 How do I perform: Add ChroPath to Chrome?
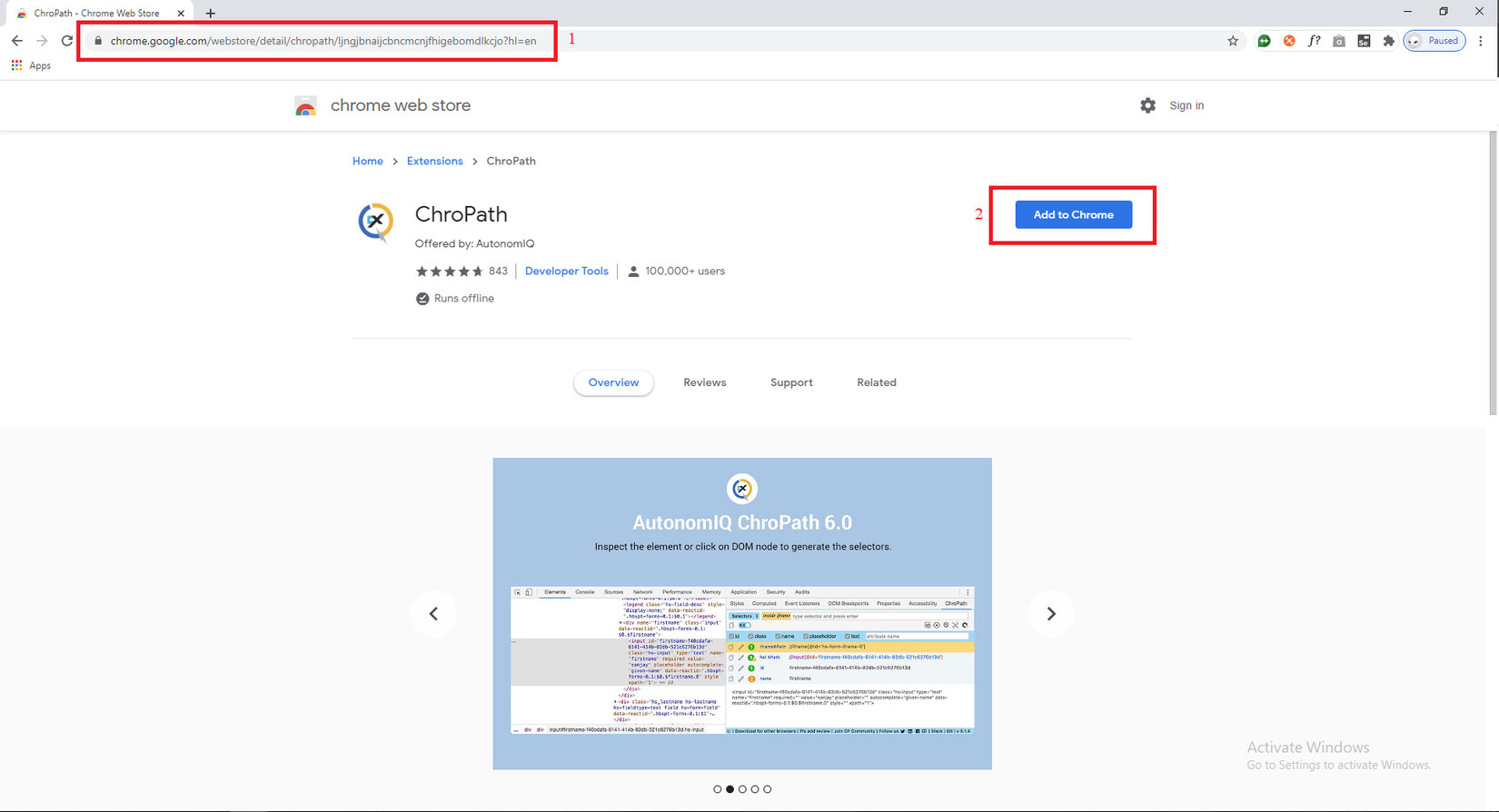pyautogui.click(x=1073, y=214)
